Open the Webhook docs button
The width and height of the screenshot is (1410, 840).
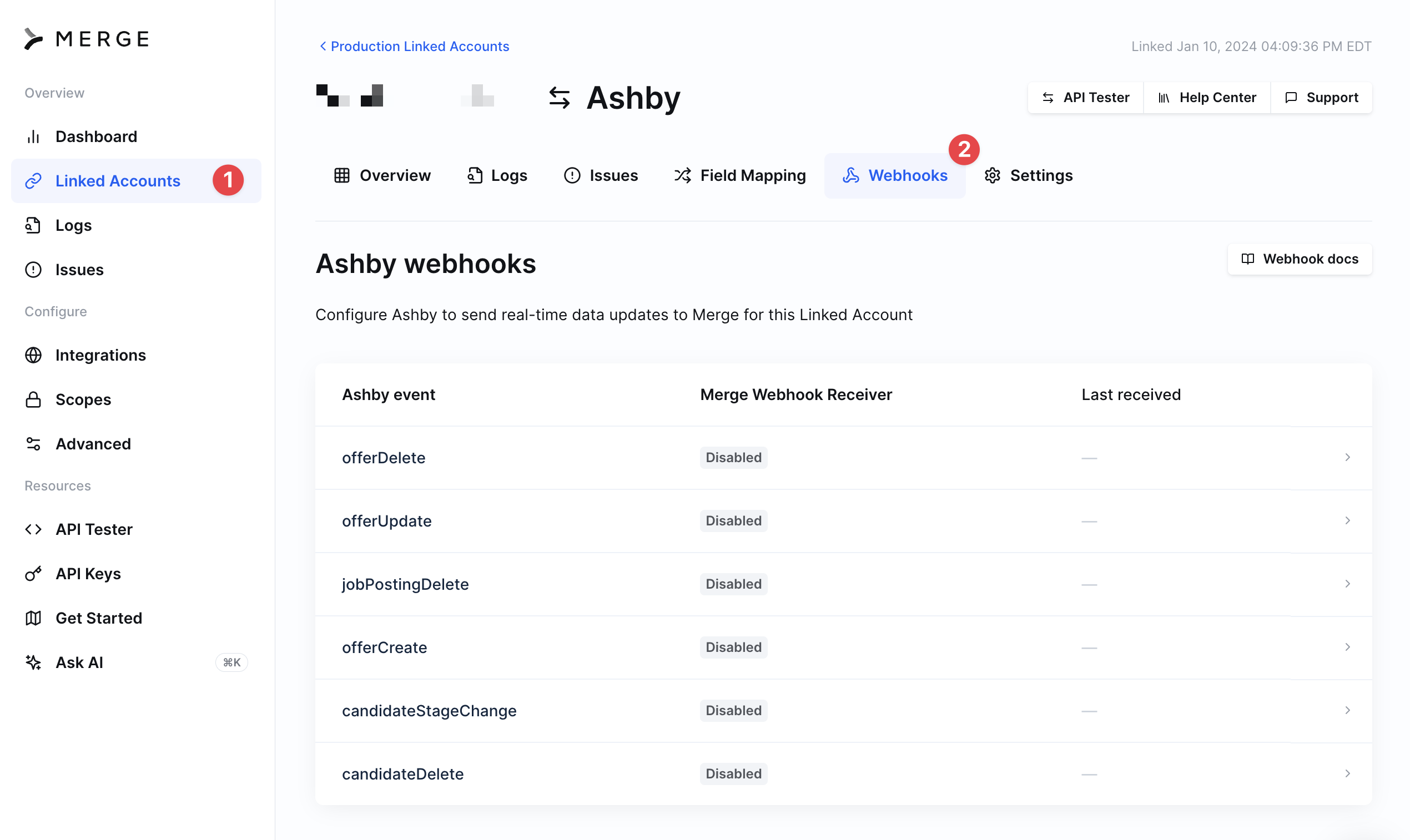click(1299, 259)
